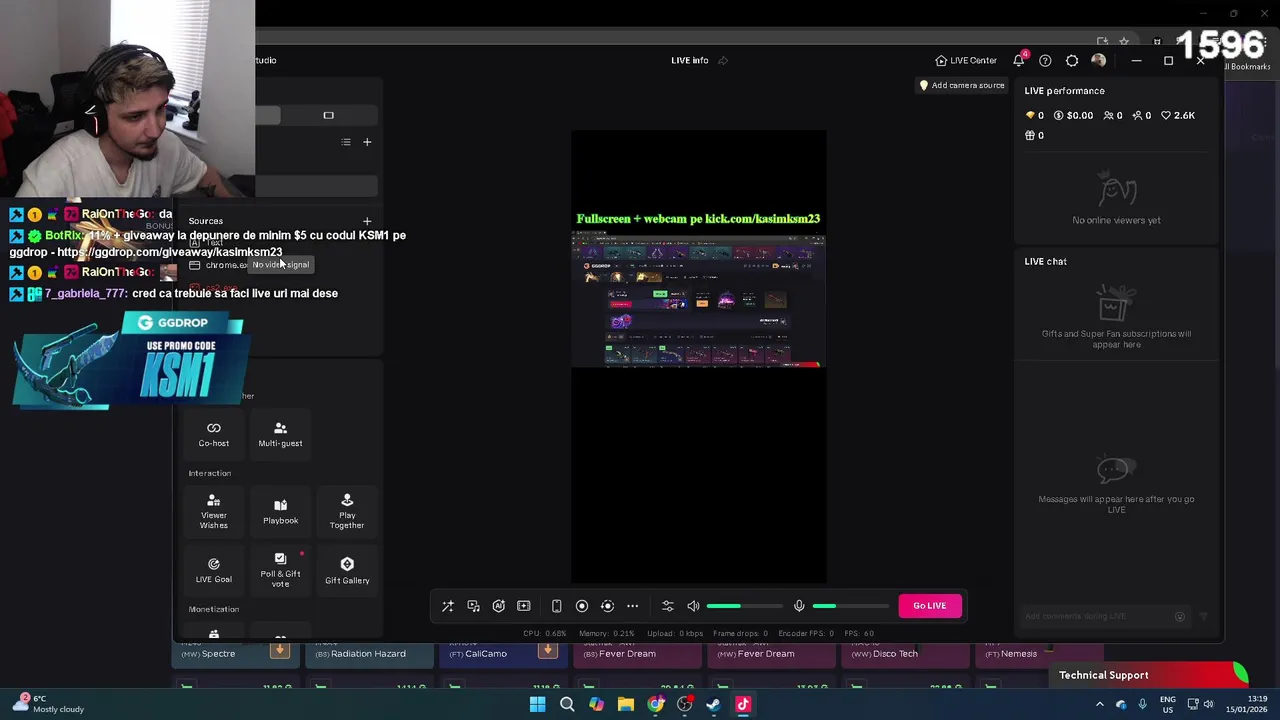This screenshot has height=720, width=1280.
Task: Click the clip capture dashed-circle icon
Action: (x=607, y=606)
